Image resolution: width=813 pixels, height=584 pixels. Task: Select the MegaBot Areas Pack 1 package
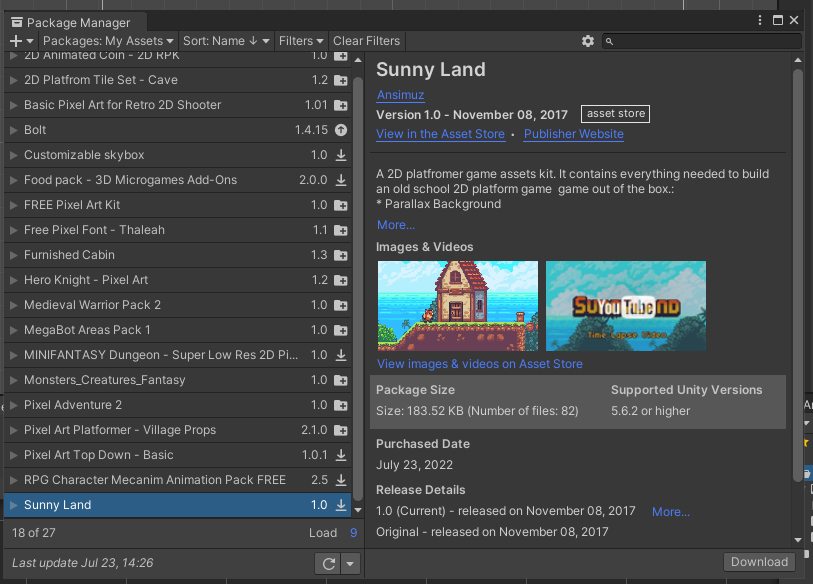(177, 330)
